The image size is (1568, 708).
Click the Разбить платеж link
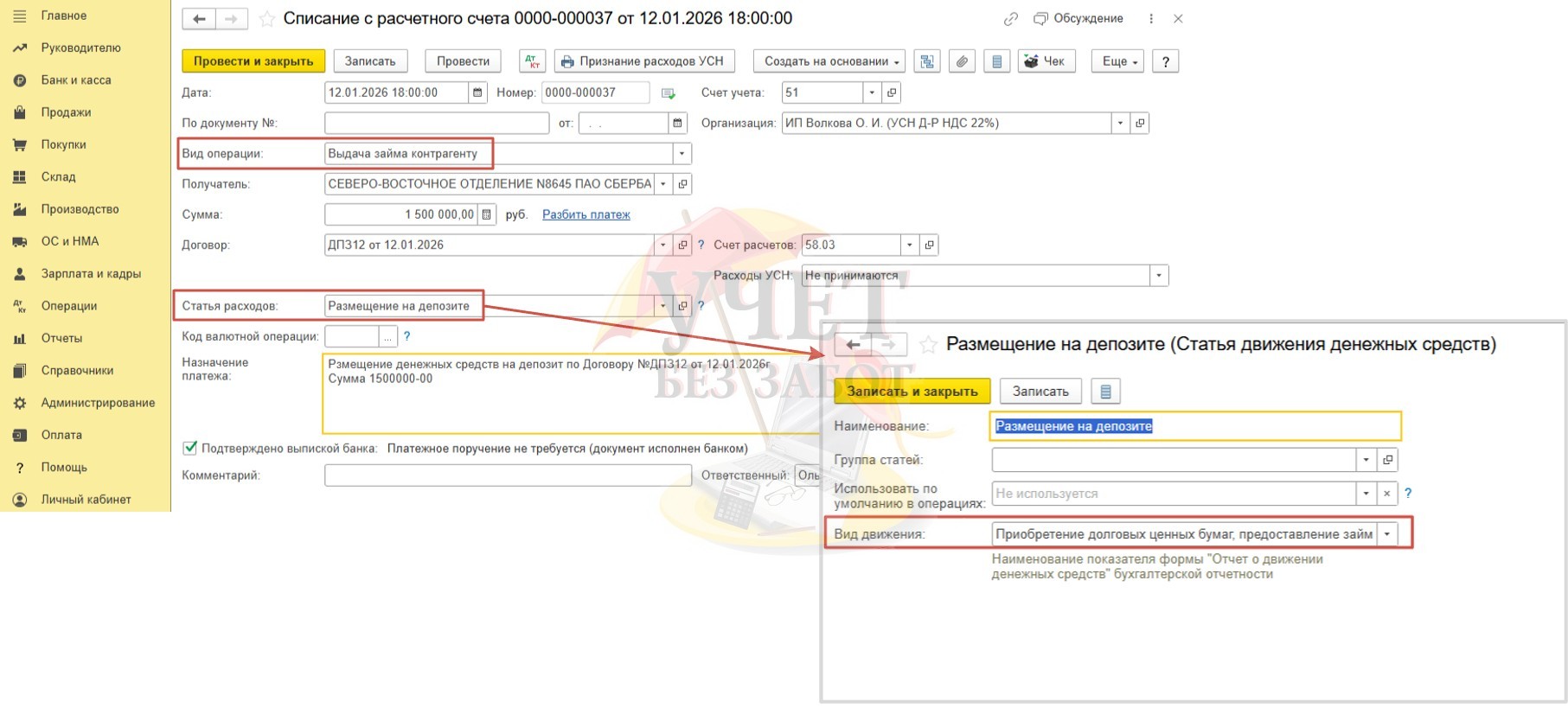tap(586, 214)
